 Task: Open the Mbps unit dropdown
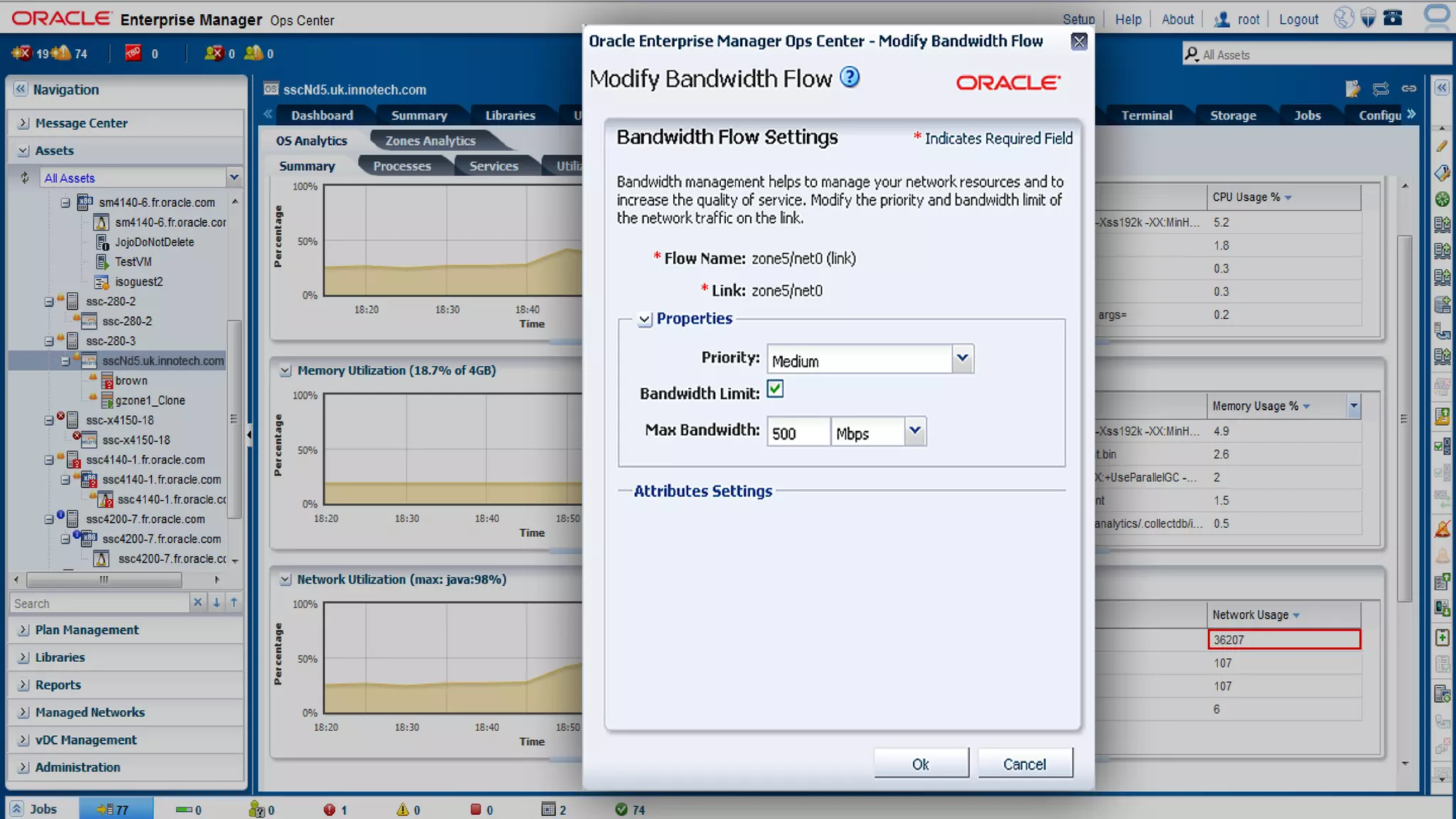point(914,431)
